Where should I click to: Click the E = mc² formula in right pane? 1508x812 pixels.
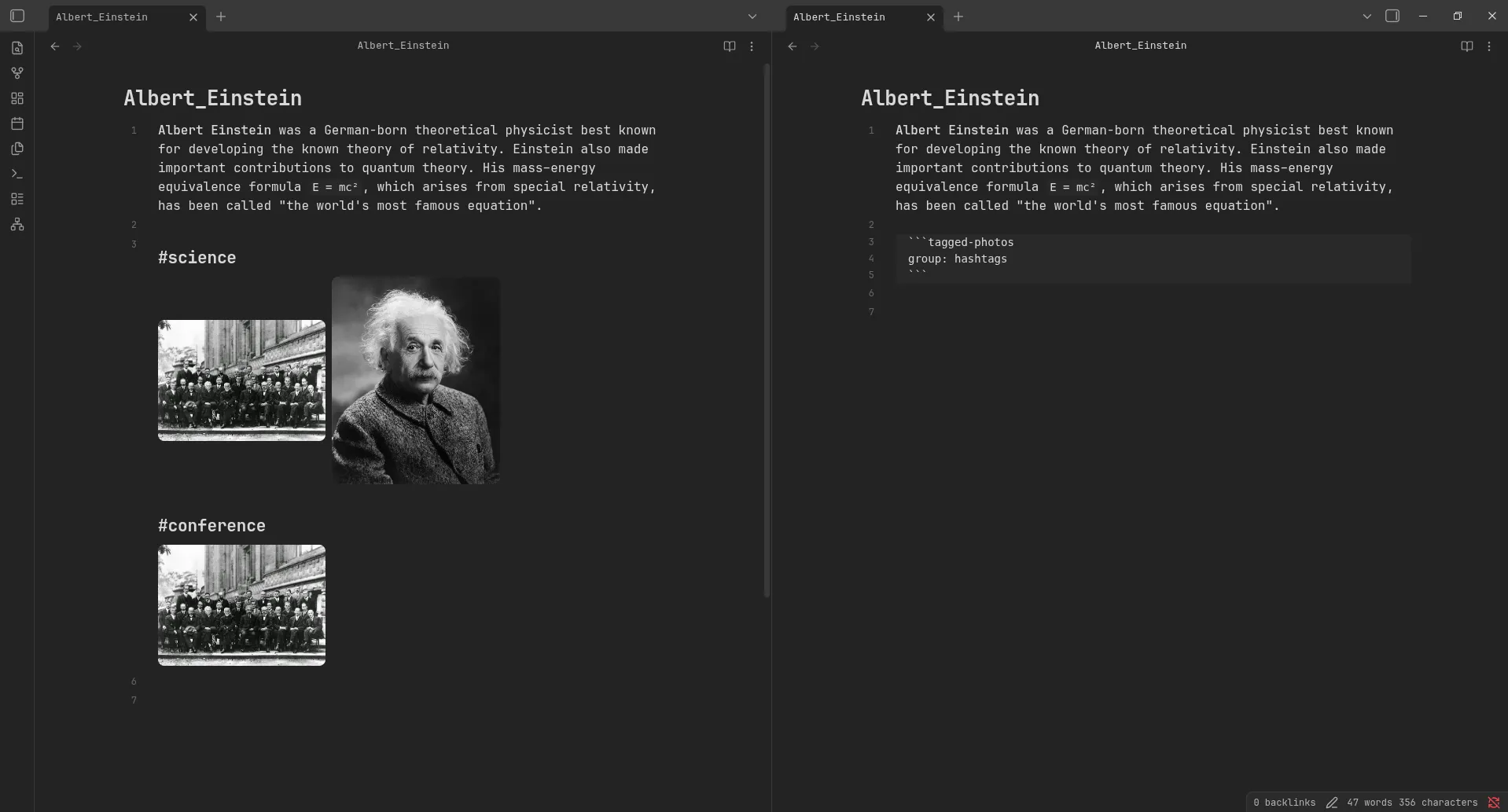click(x=1073, y=187)
